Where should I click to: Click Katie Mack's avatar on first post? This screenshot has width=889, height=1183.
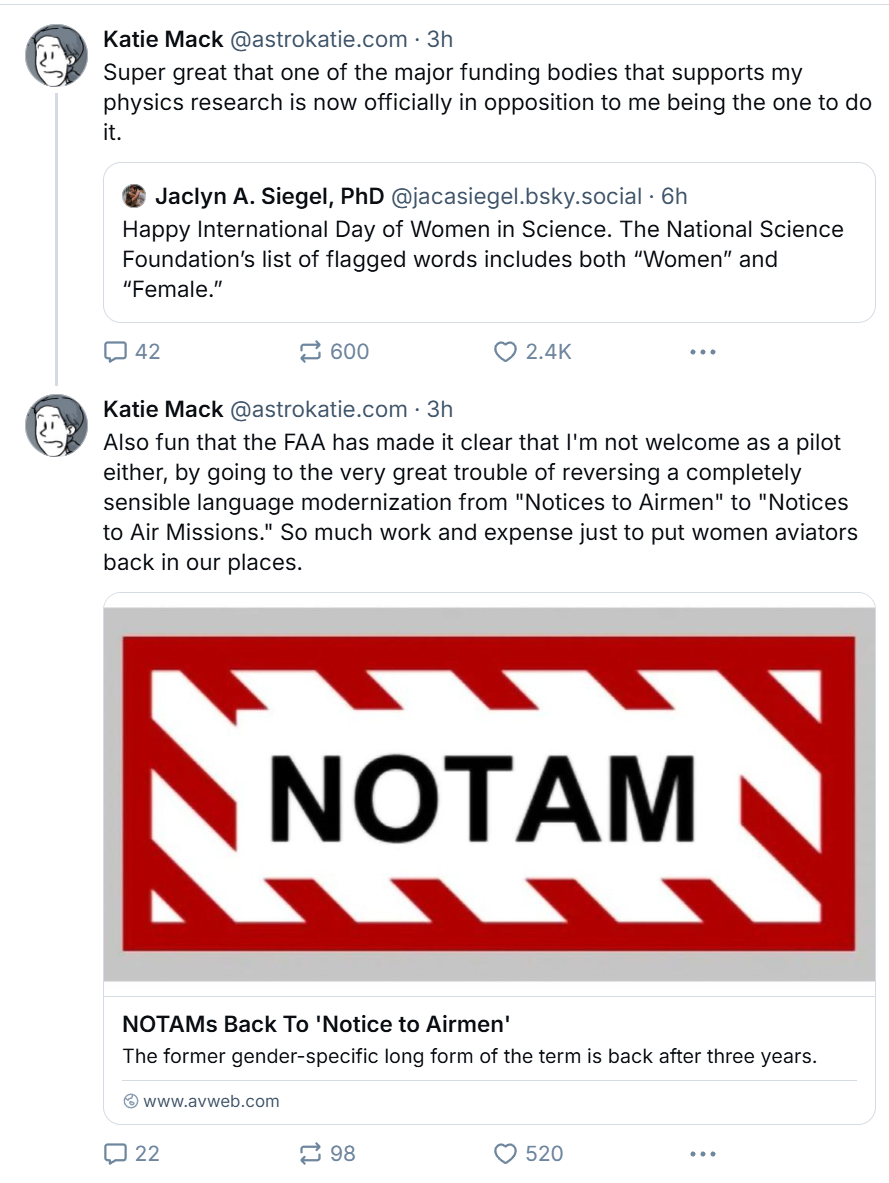click(x=56, y=56)
